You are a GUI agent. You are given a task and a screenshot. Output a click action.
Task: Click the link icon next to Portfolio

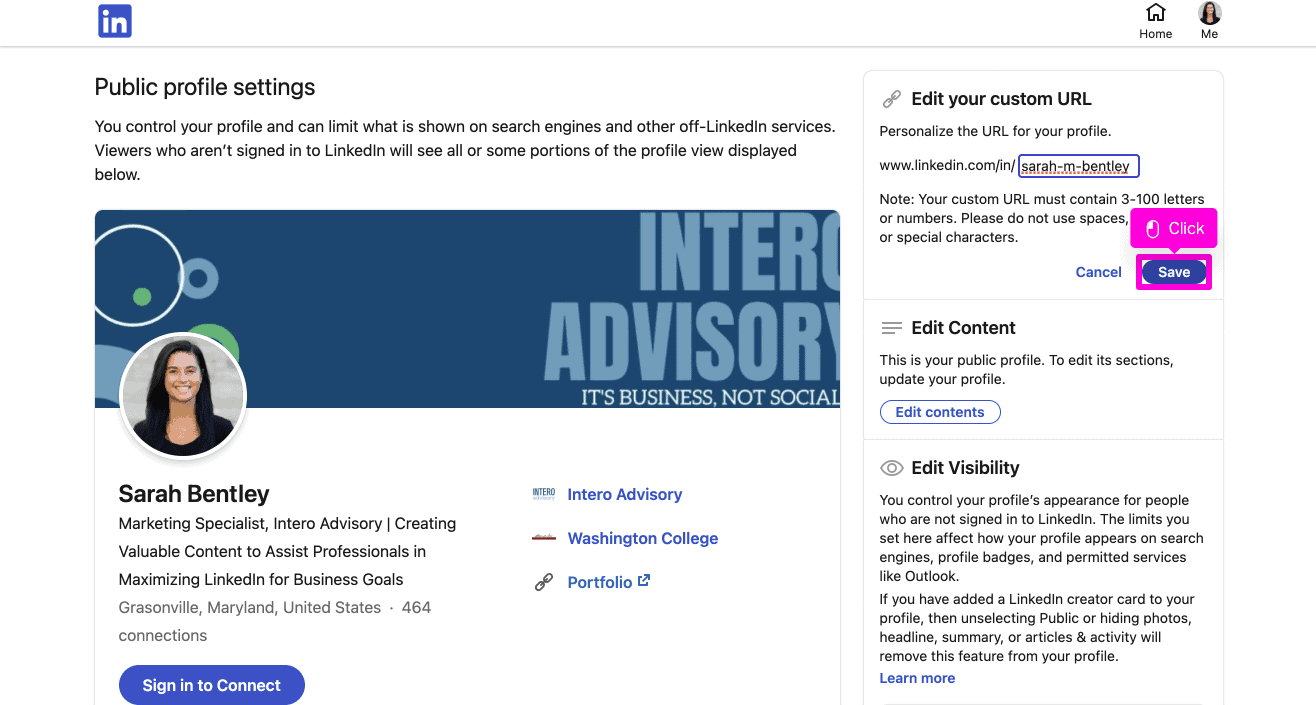point(544,582)
